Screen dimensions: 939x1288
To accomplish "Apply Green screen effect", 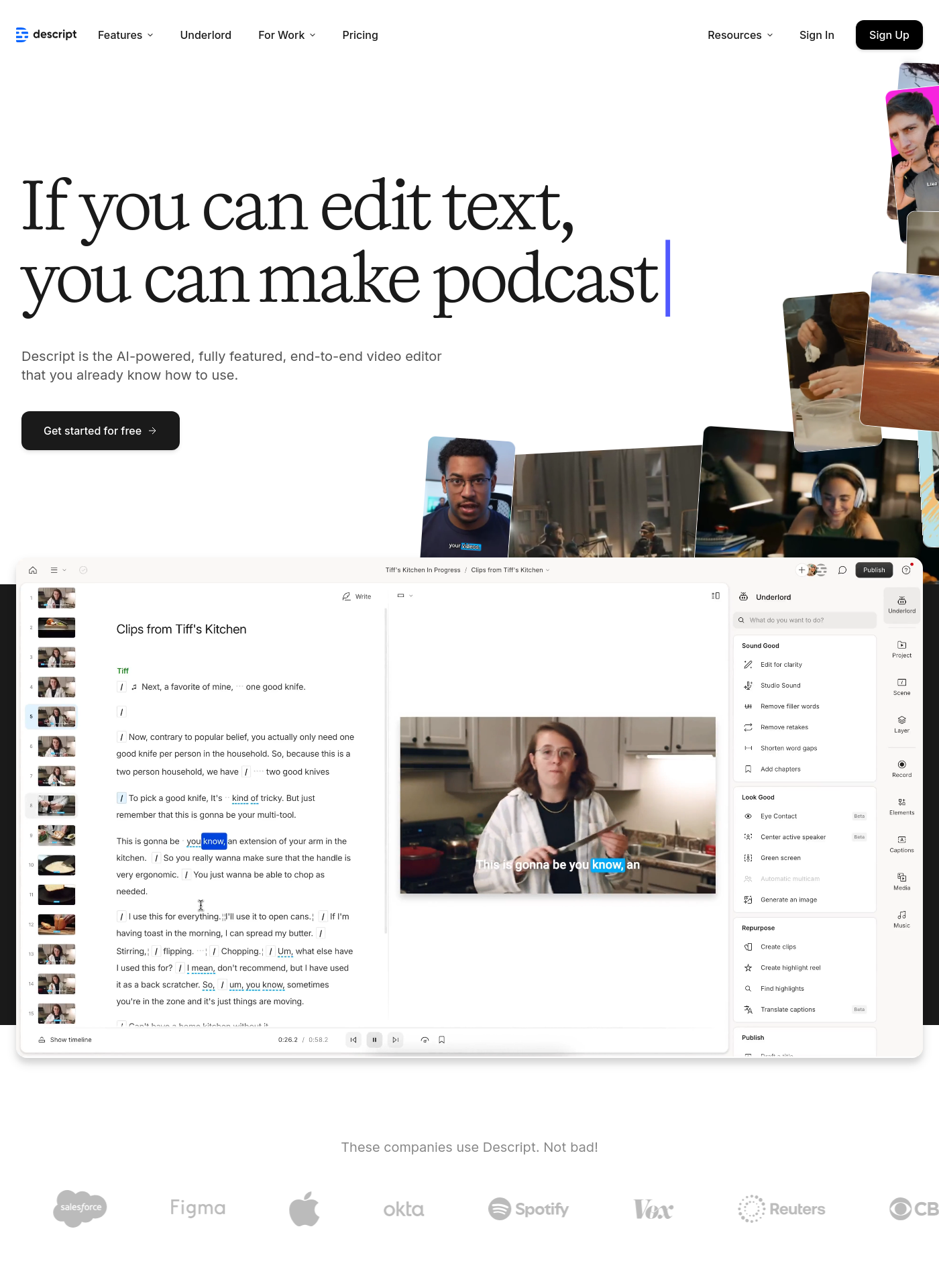I will coord(805,858).
